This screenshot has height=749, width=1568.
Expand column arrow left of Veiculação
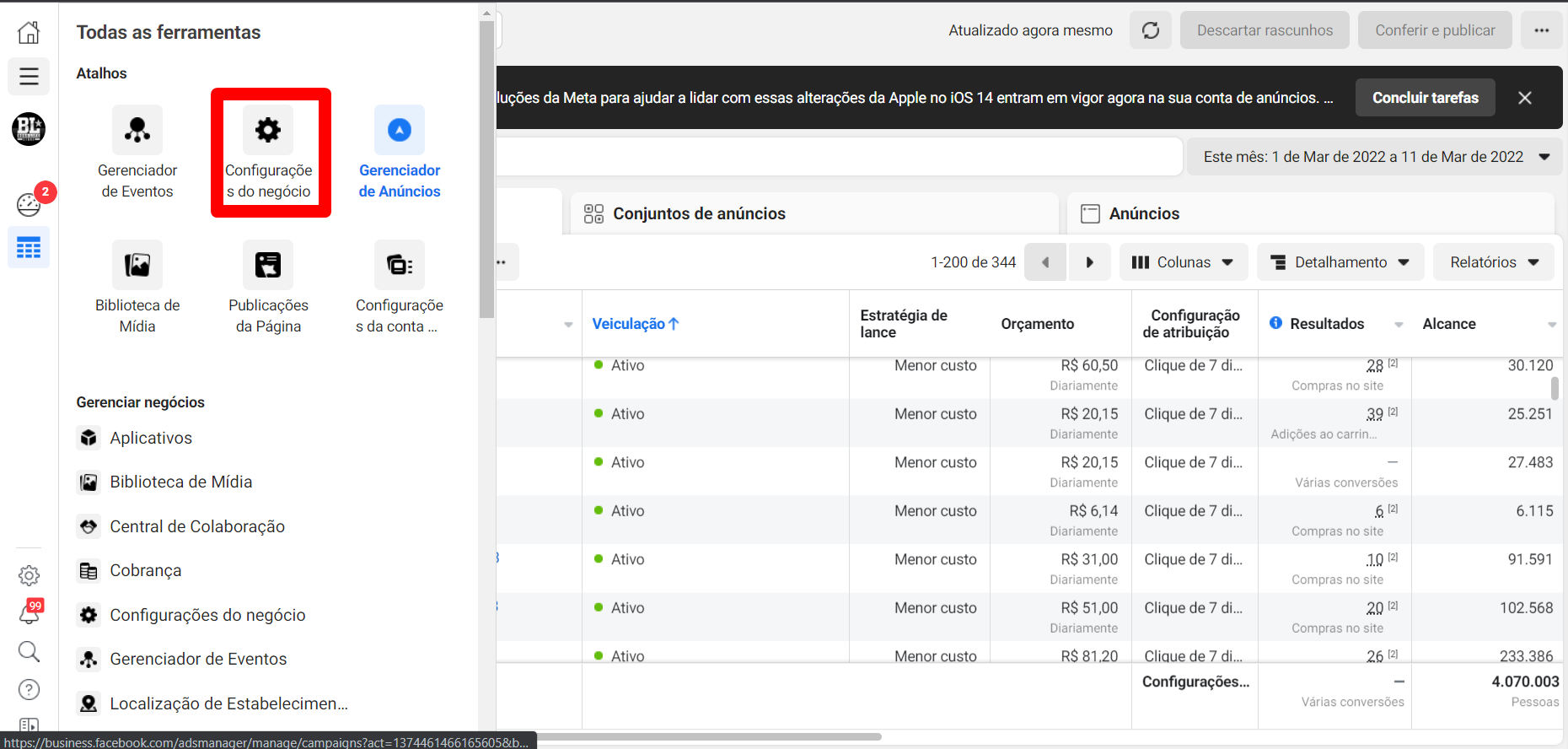click(x=568, y=325)
